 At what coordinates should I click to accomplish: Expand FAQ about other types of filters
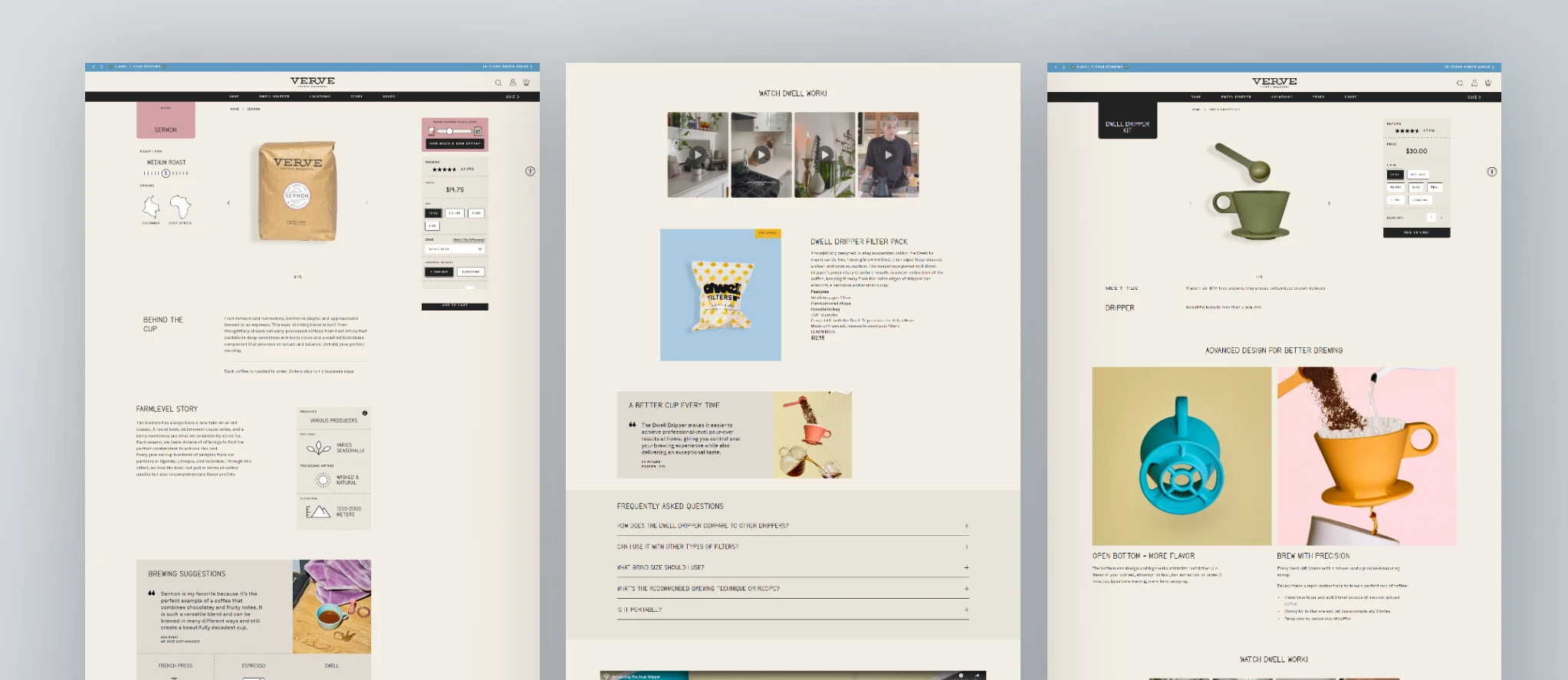click(793, 547)
